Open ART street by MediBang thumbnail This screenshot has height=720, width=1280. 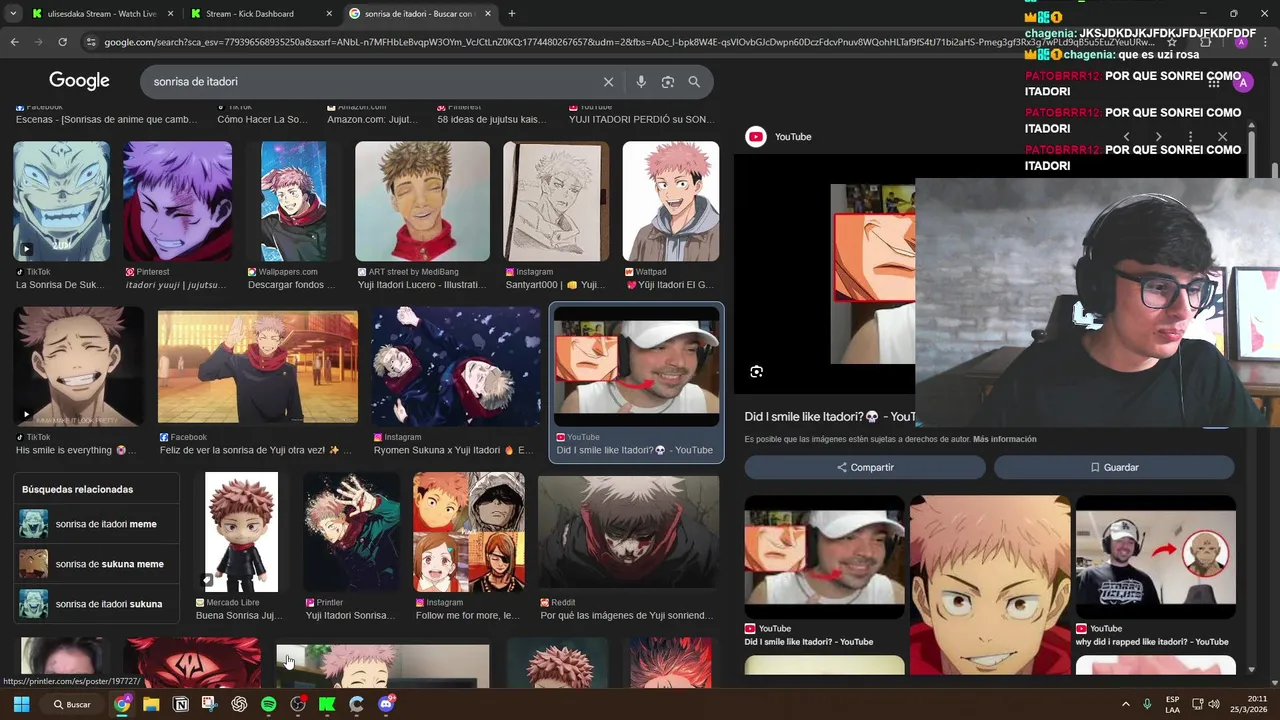pos(422,201)
